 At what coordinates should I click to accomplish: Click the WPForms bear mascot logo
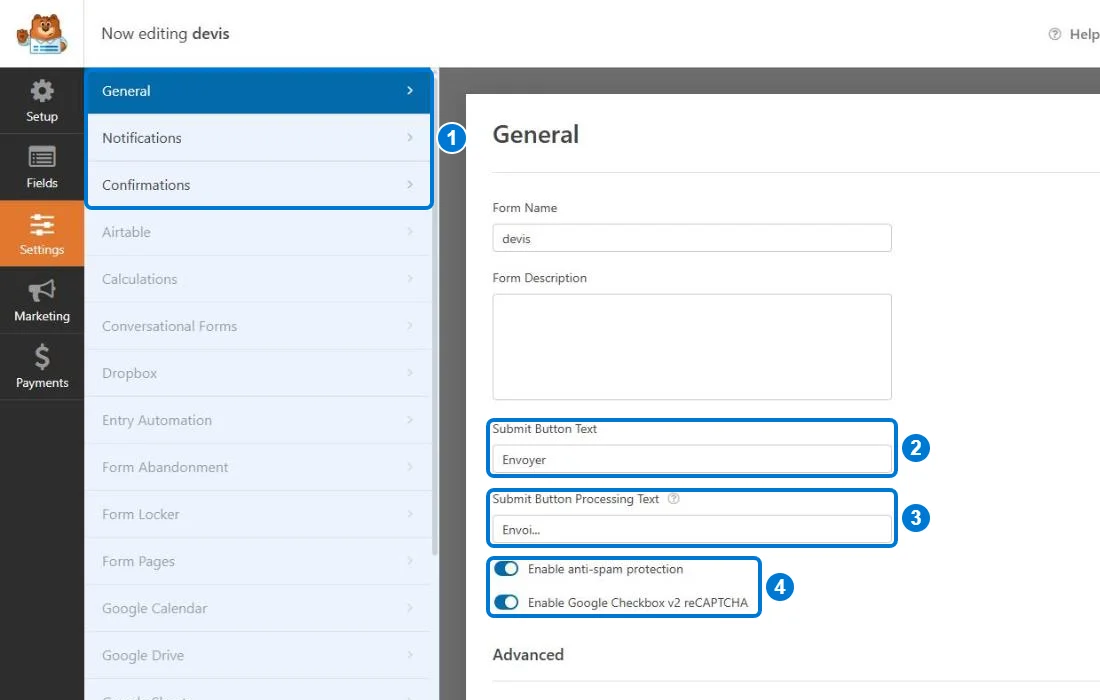[42, 34]
